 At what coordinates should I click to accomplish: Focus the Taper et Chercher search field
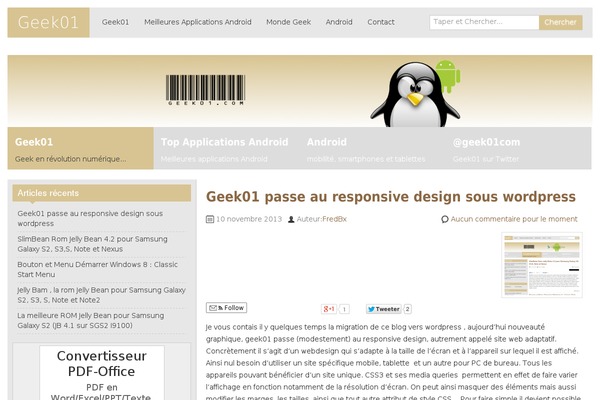(484, 22)
